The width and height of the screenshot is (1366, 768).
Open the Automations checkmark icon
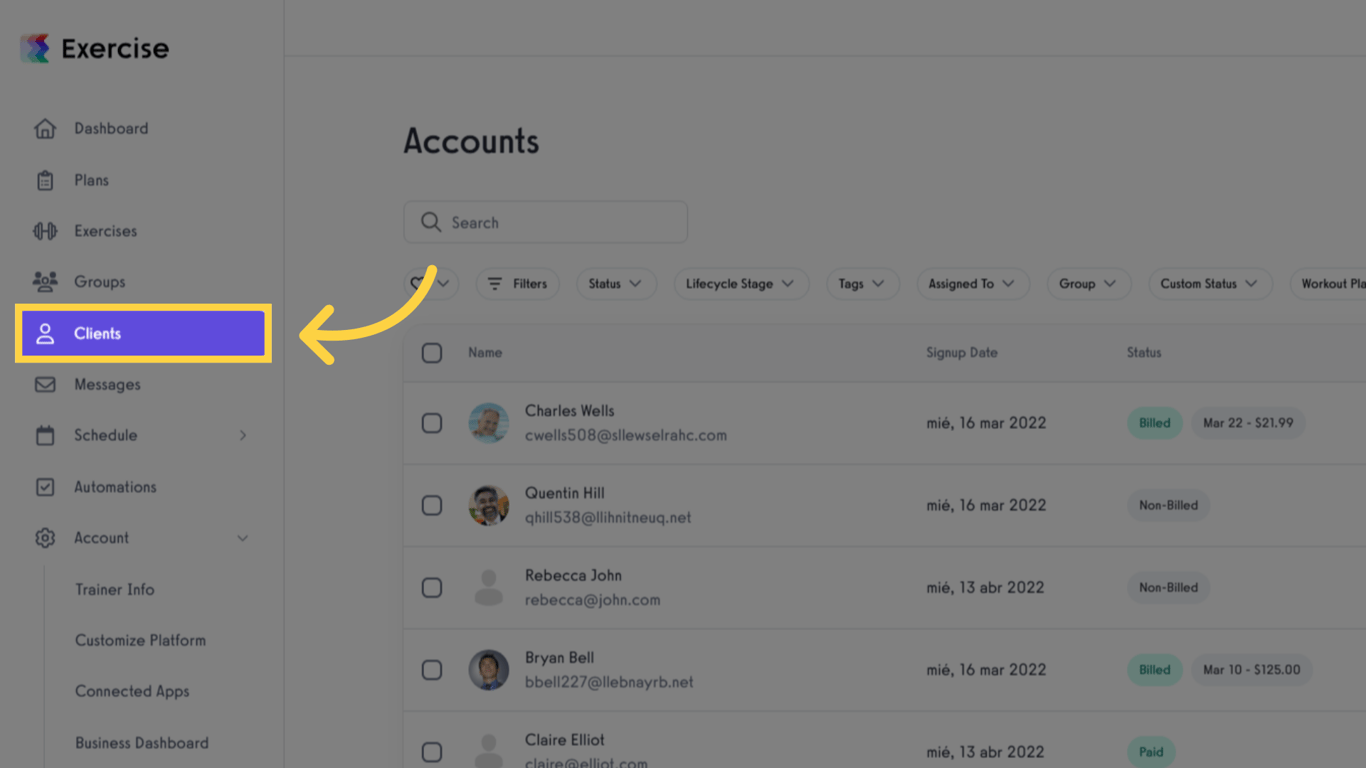[x=45, y=487]
